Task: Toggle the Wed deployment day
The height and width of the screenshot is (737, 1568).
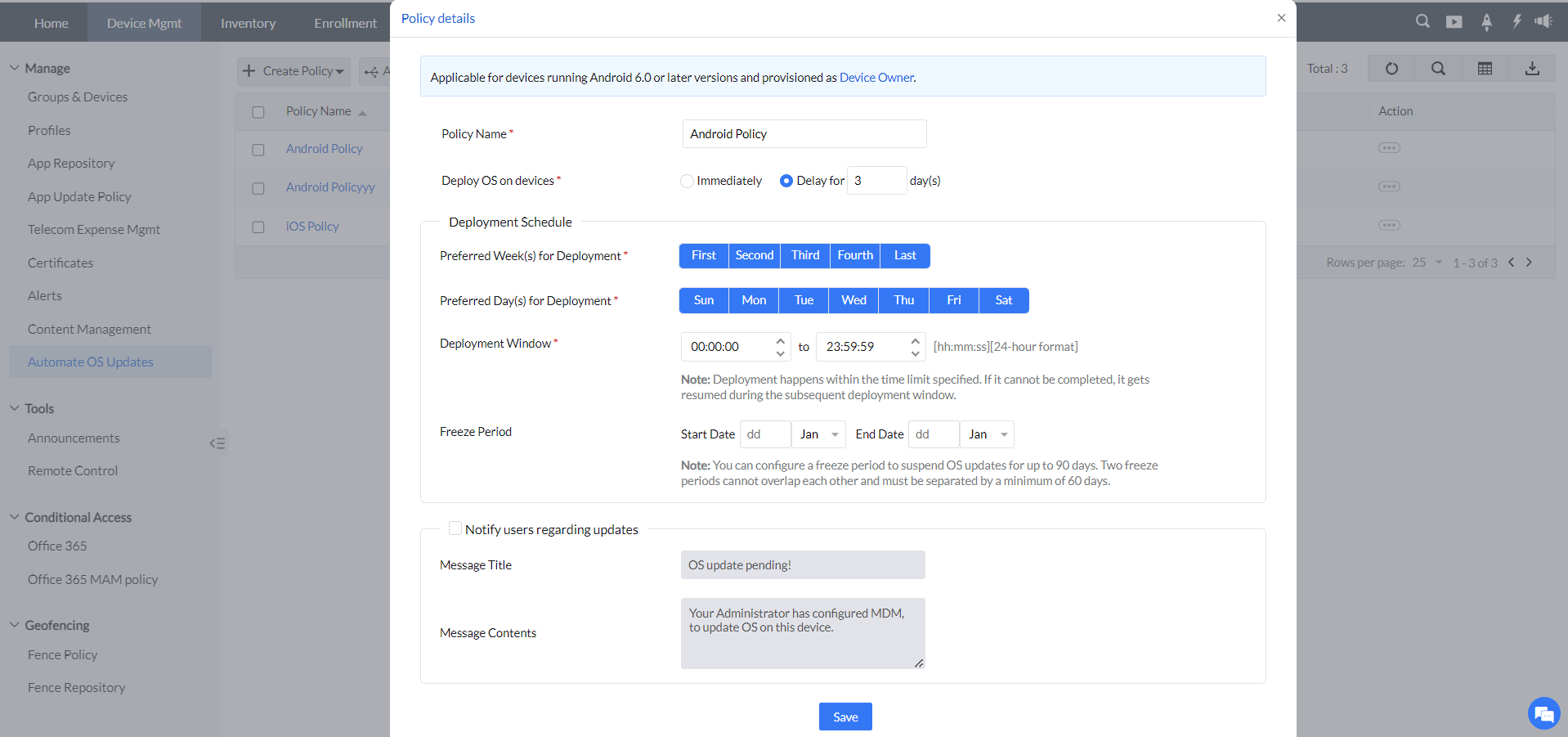Action: (x=853, y=300)
